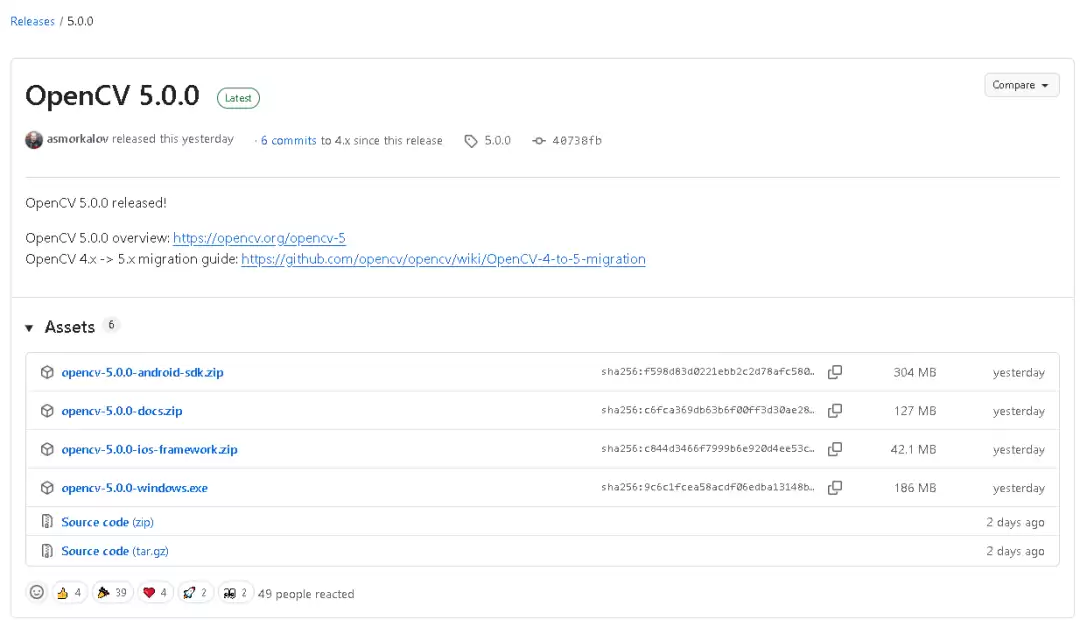The height and width of the screenshot is (620, 1080).
Task: Click package icon for docs.zip
Action: (47, 411)
